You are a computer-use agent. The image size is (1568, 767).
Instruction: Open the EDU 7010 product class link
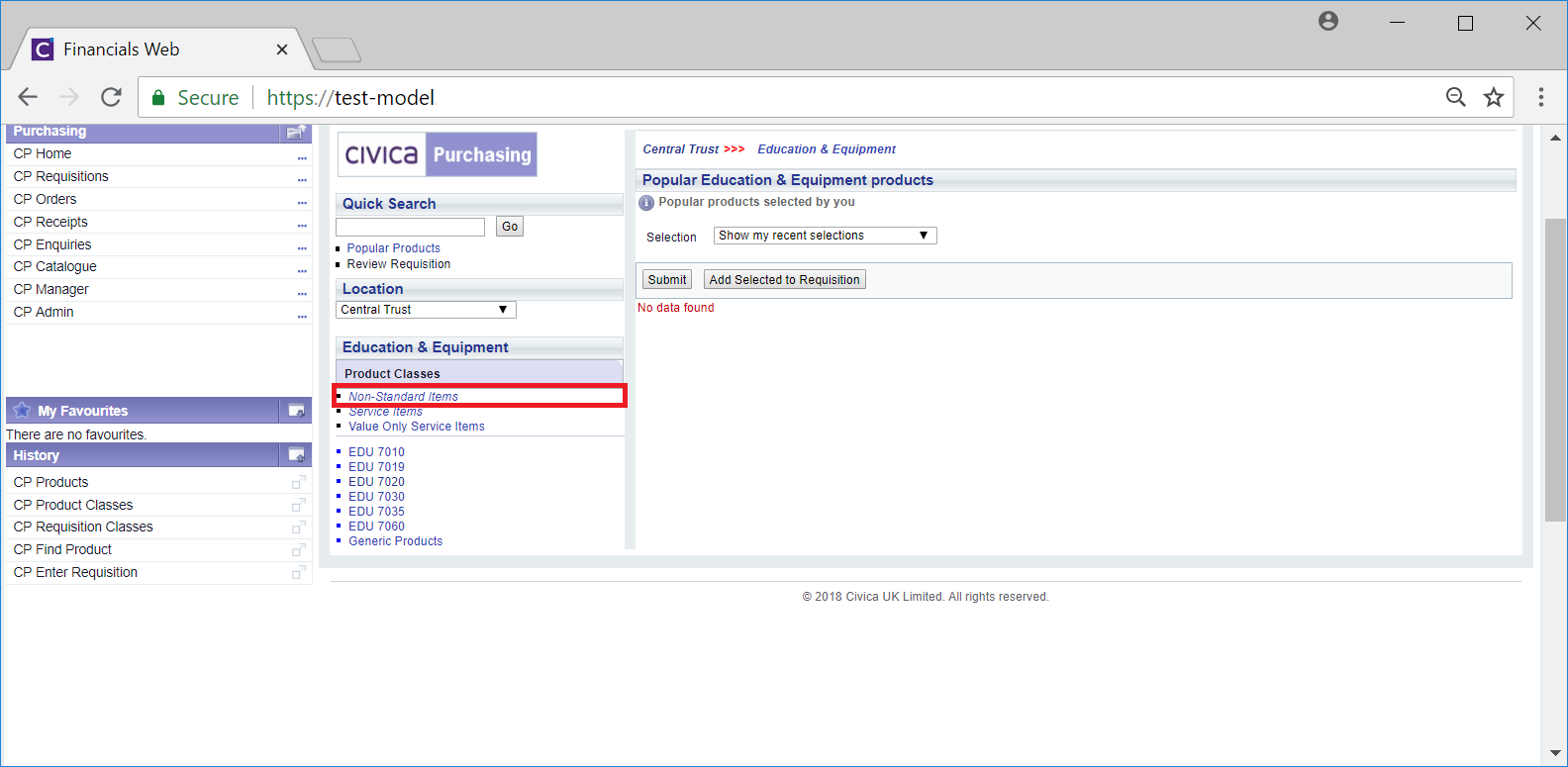tap(376, 452)
